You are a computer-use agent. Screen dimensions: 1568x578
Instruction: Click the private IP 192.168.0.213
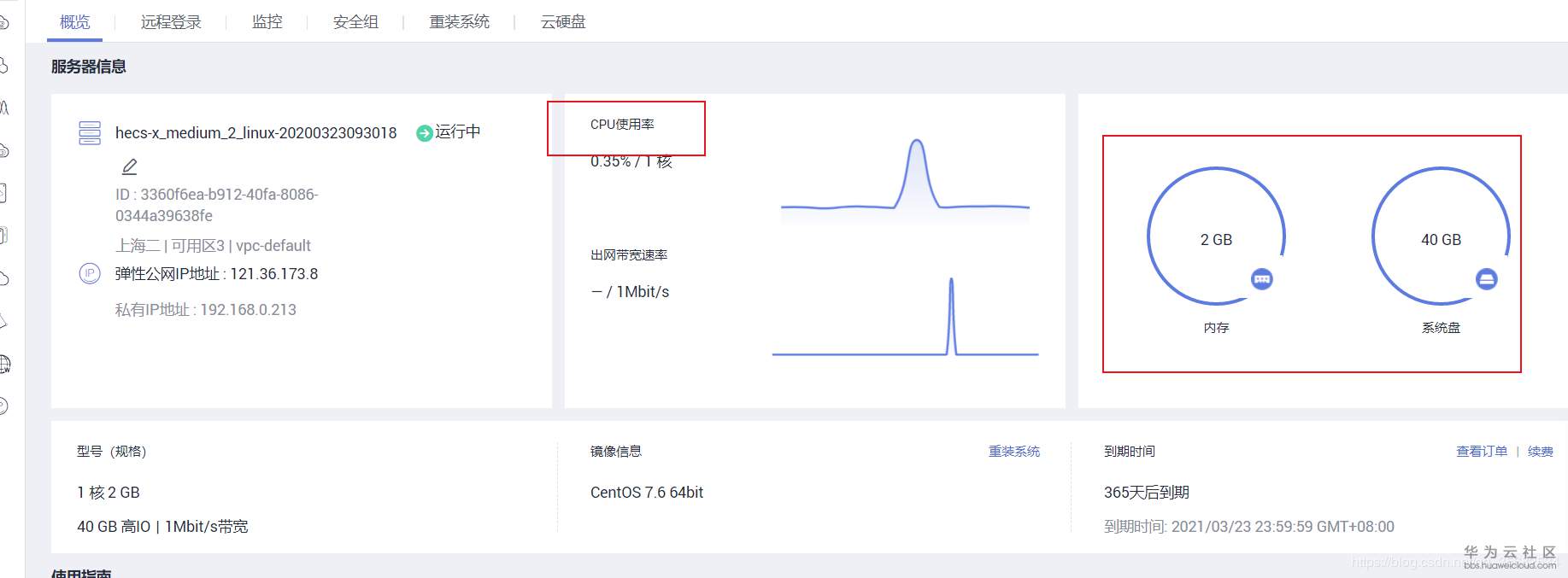[248, 310]
